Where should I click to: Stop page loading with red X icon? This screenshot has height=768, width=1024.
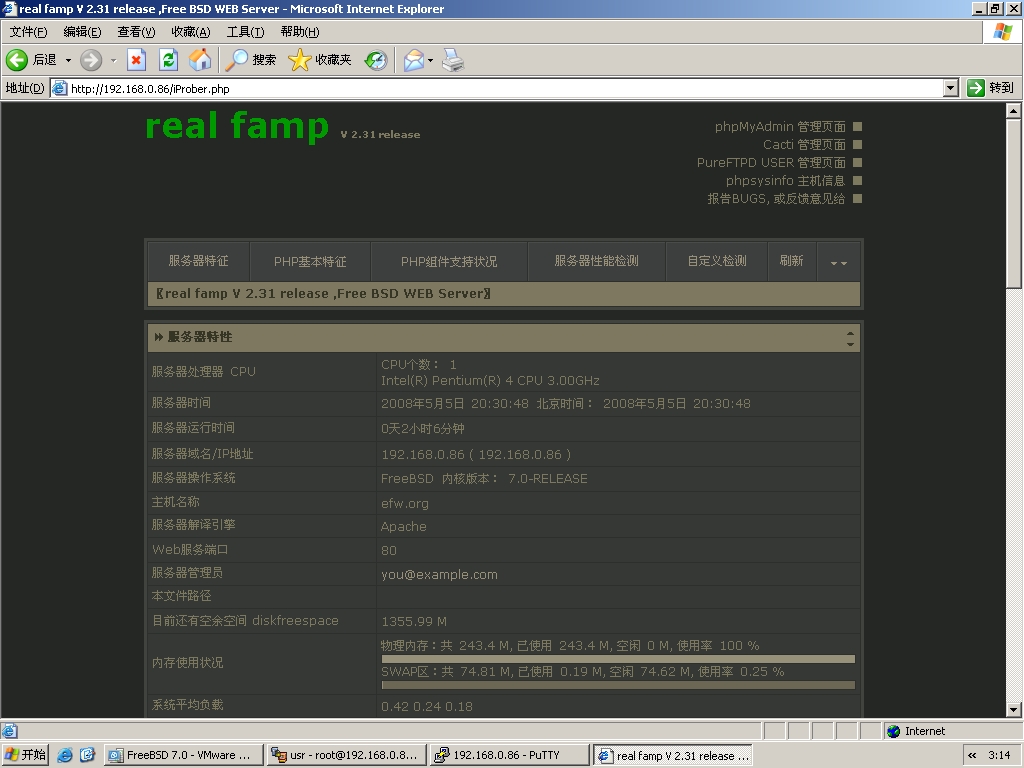[136, 60]
